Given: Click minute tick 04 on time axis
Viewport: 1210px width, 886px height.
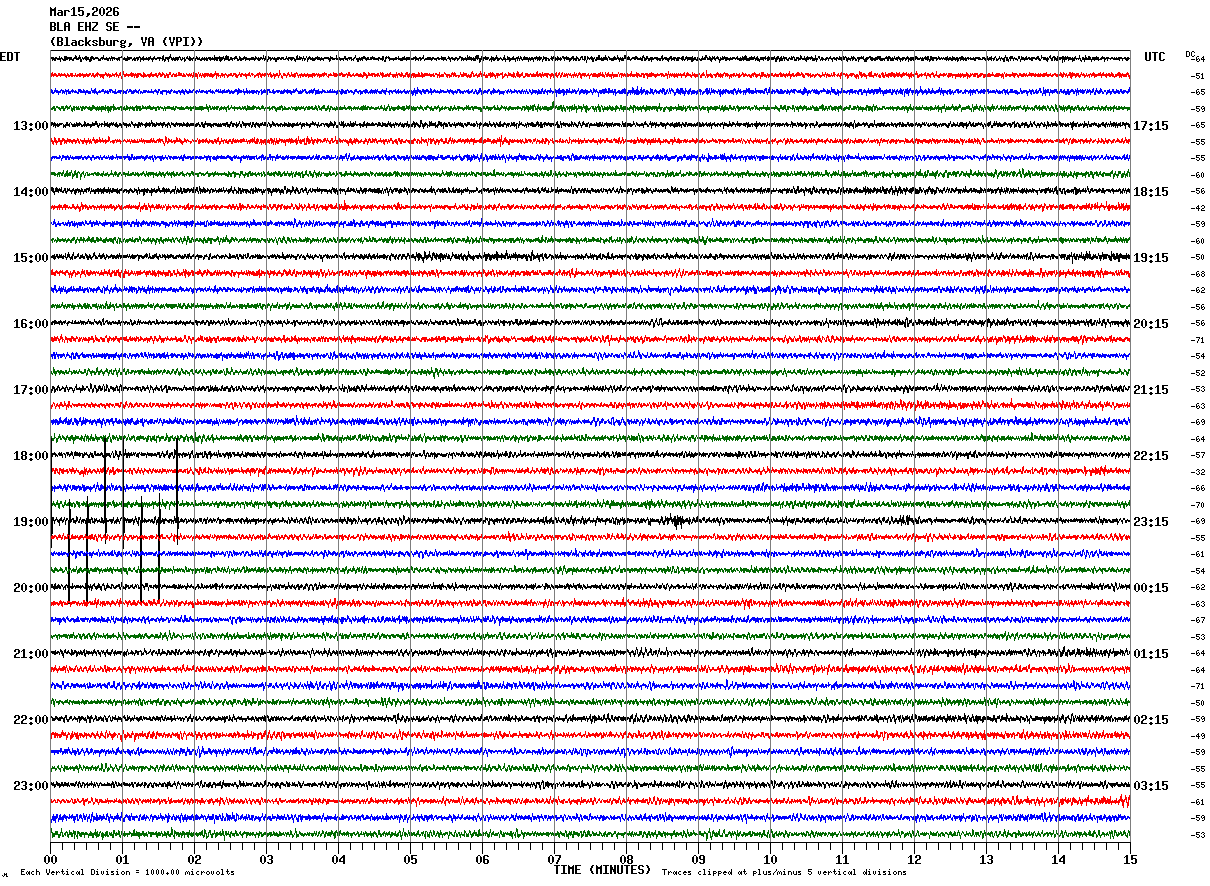Looking at the screenshot, I should pos(338,859).
